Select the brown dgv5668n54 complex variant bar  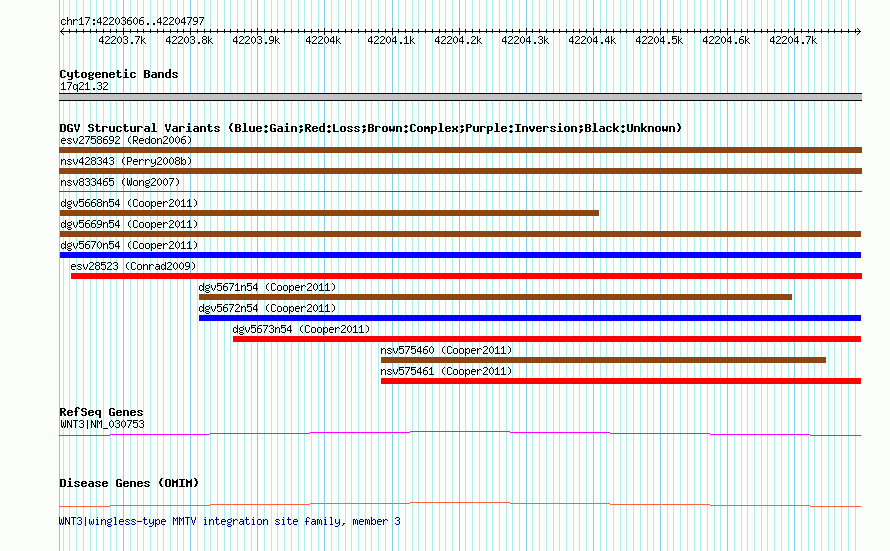(x=329, y=213)
